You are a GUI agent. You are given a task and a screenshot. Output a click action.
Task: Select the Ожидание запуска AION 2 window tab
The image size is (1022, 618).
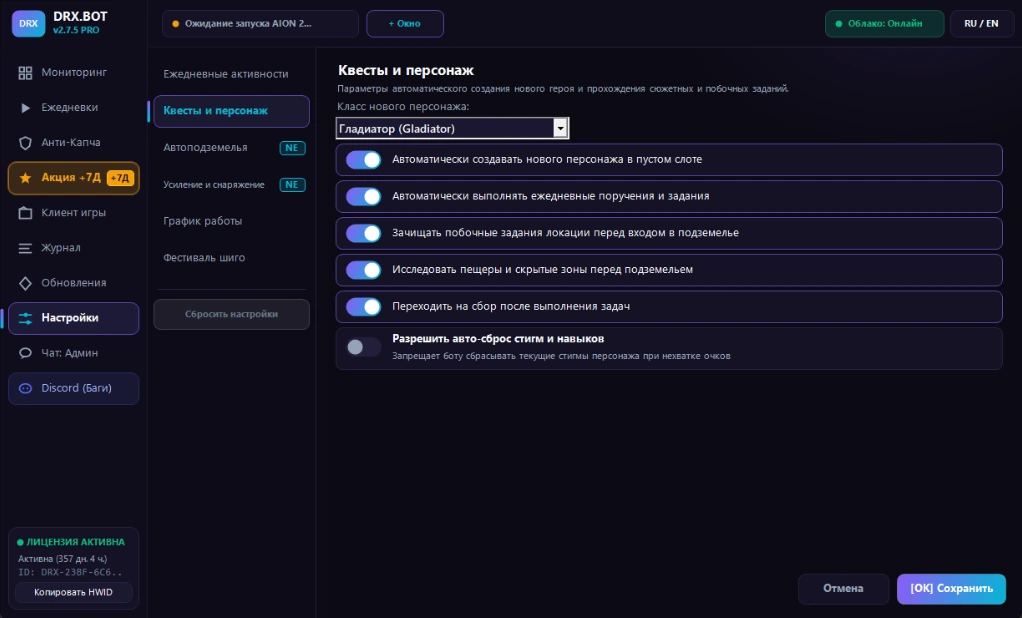pyautogui.click(x=260, y=23)
